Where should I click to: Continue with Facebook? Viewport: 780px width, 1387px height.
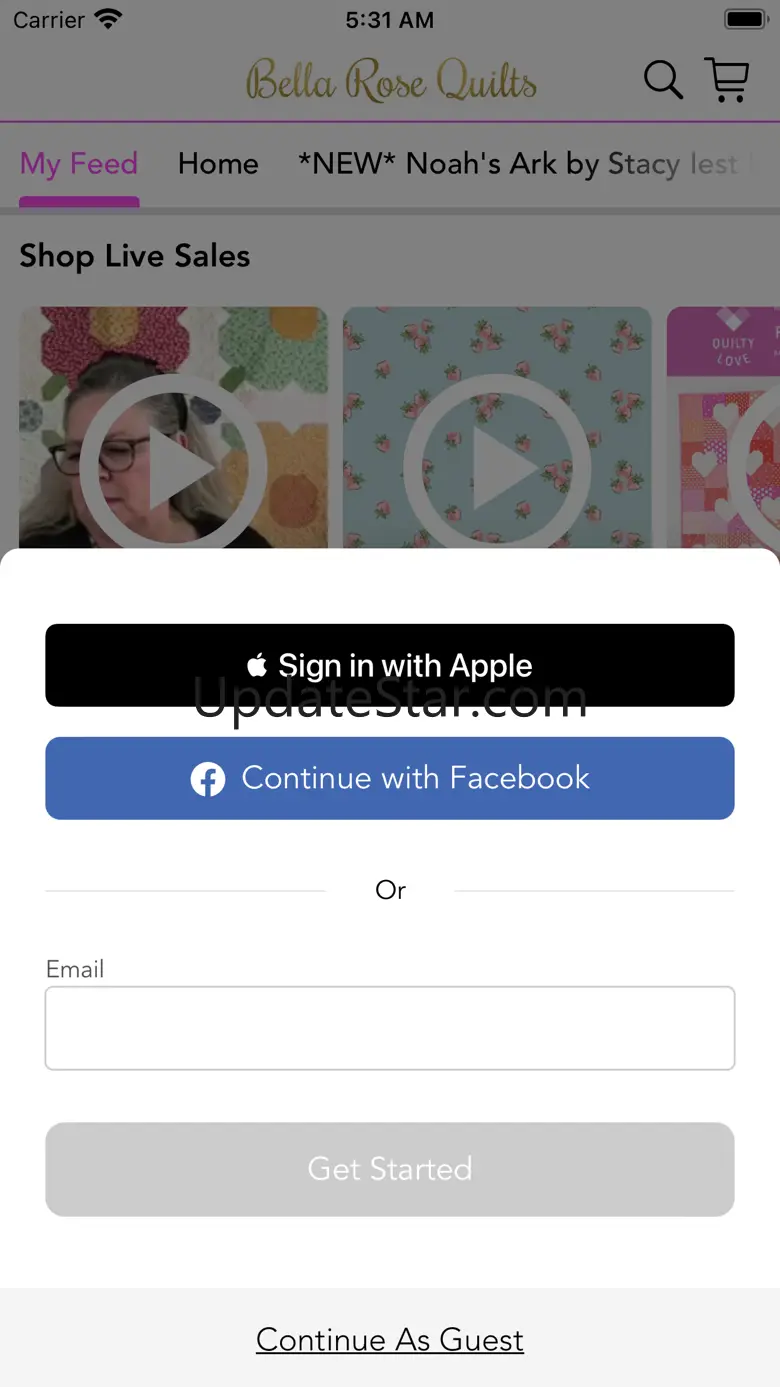390,778
